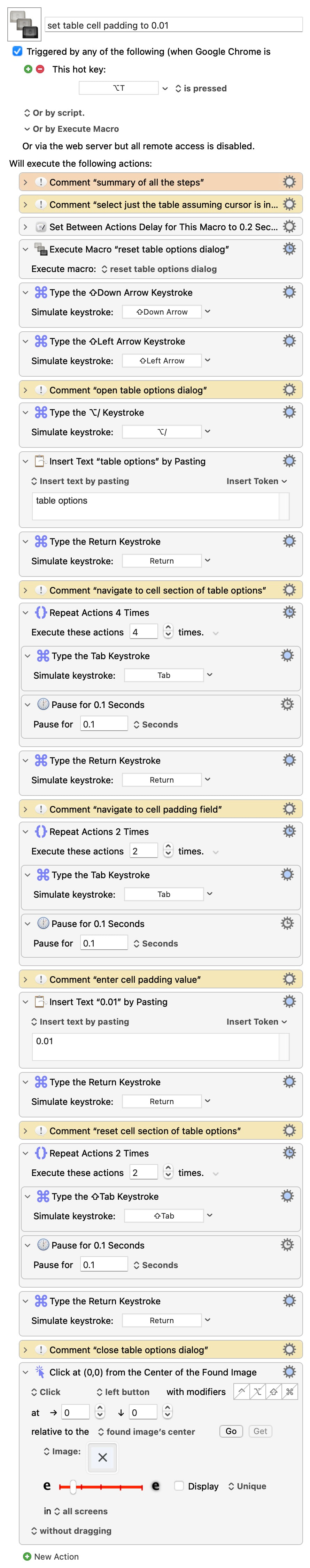Click the New Action plus icon
This screenshot has width=310, height=1568.
pos(27,1556)
